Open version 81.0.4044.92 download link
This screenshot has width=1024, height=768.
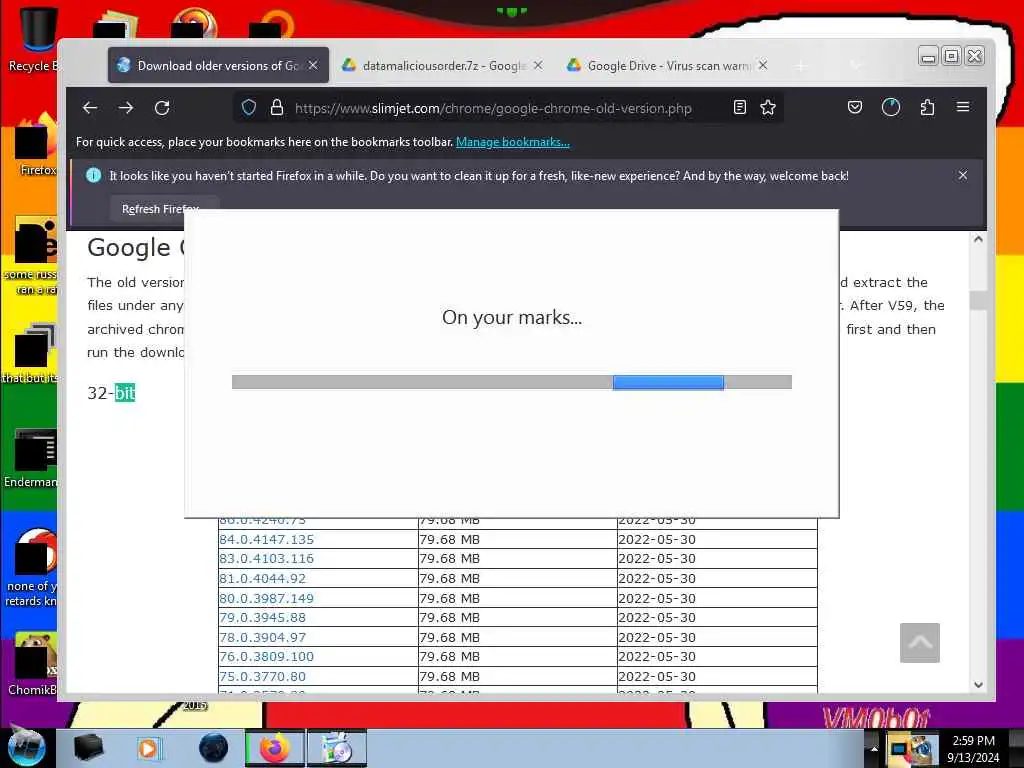click(x=263, y=579)
